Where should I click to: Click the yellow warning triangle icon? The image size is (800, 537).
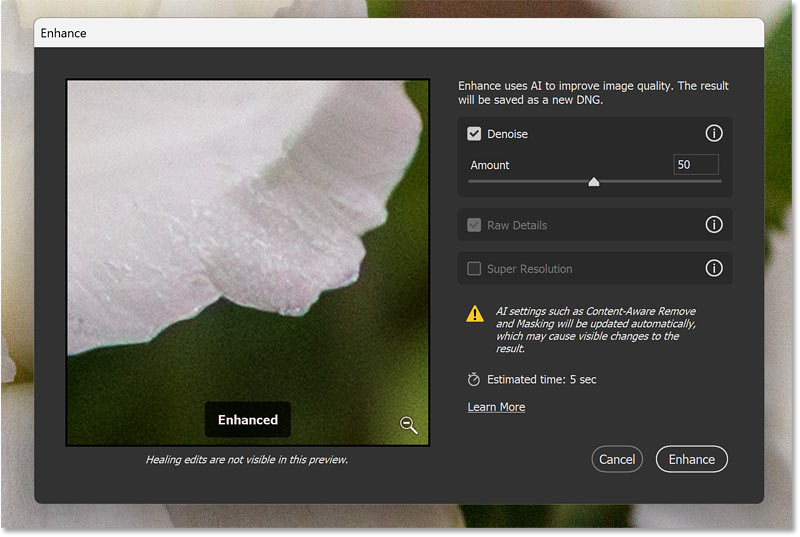(475, 314)
